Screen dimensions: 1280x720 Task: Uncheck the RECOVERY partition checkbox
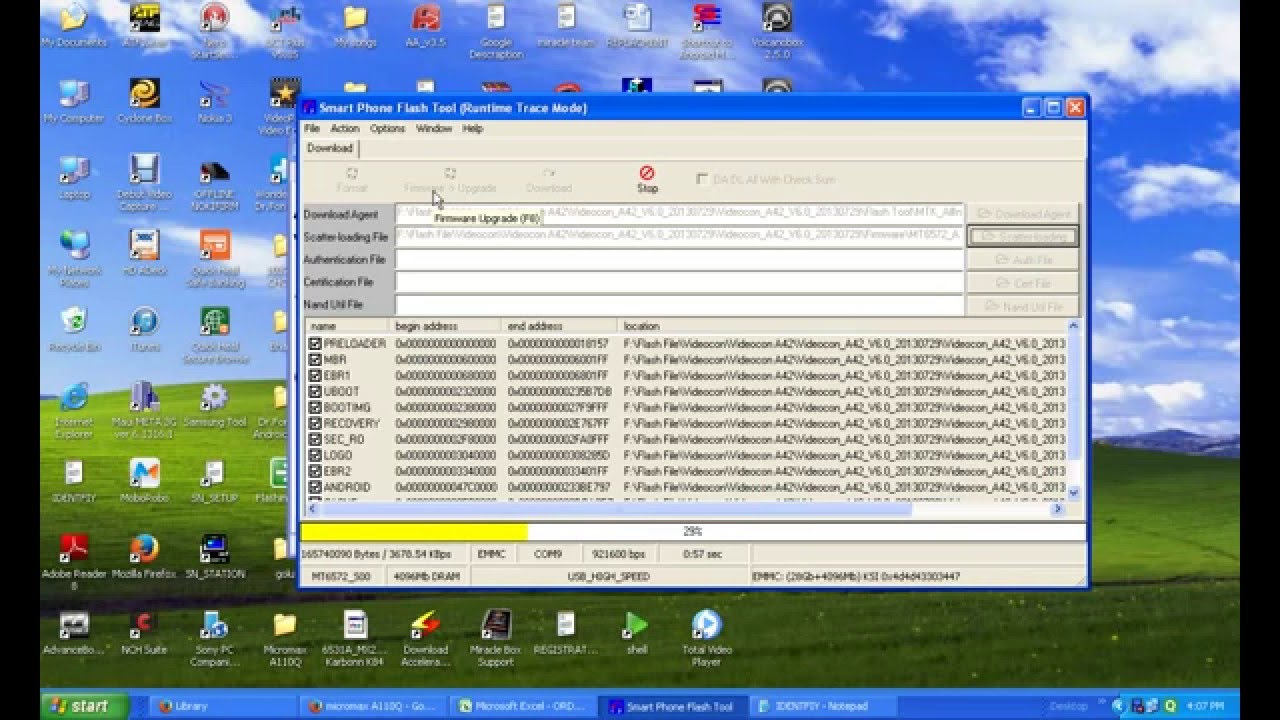315,424
